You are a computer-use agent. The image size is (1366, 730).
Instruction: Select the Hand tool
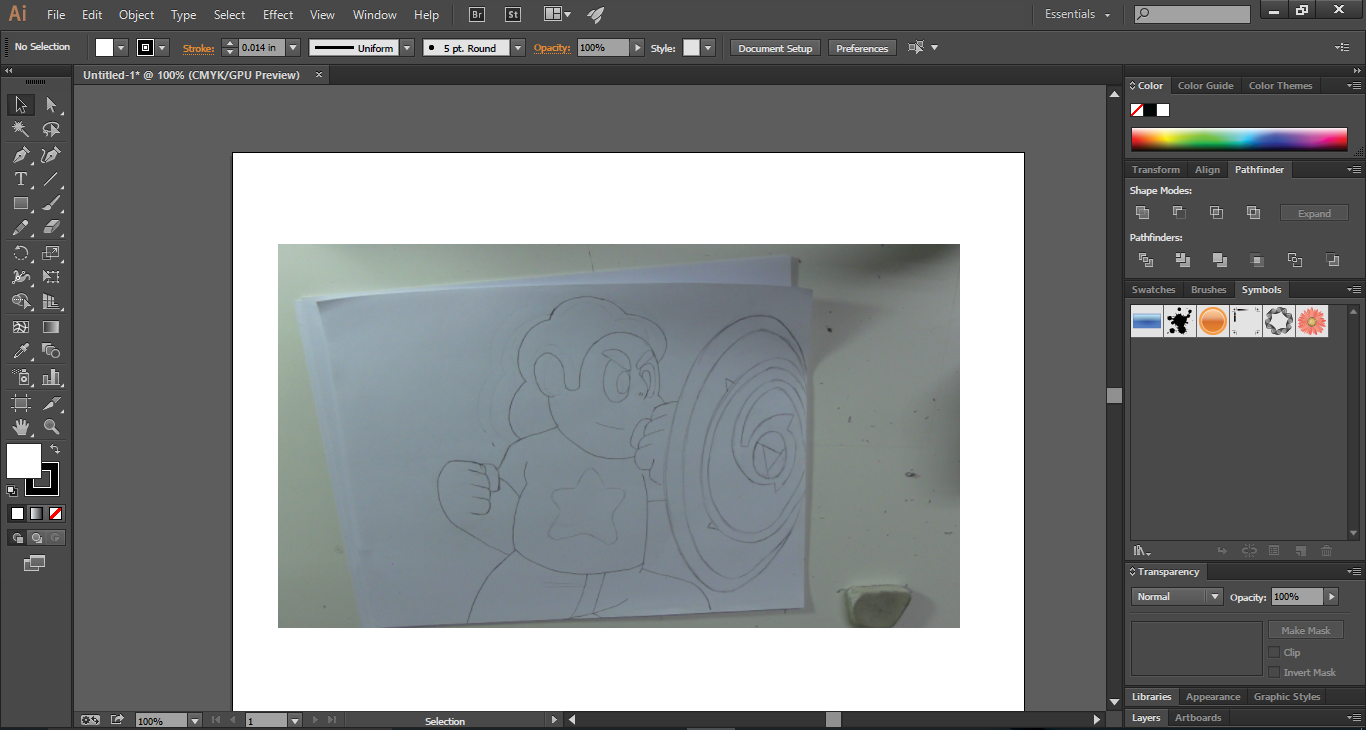(x=20, y=427)
